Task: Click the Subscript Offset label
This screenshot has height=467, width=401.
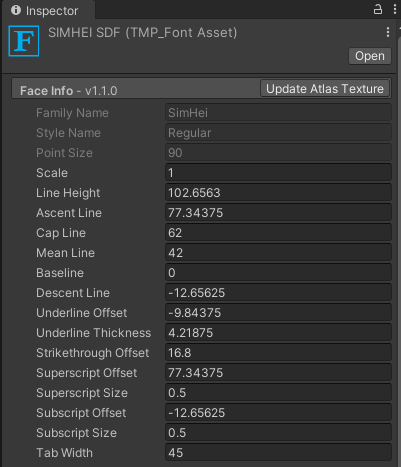Action: [81, 413]
